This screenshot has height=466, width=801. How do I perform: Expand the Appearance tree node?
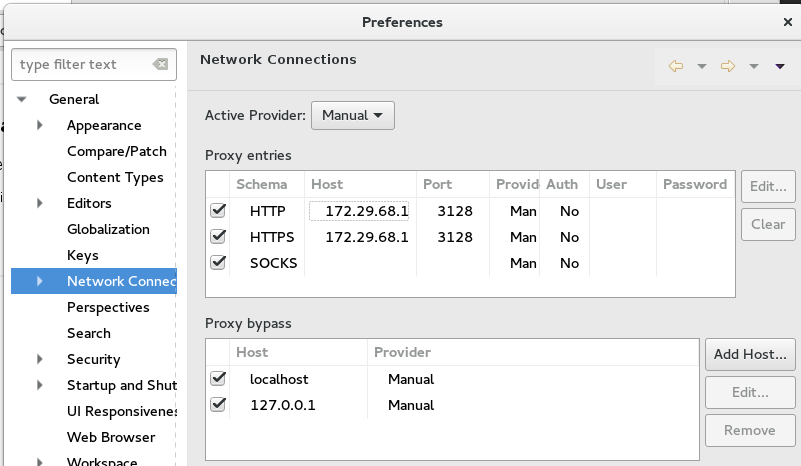click(x=39, y=125)
